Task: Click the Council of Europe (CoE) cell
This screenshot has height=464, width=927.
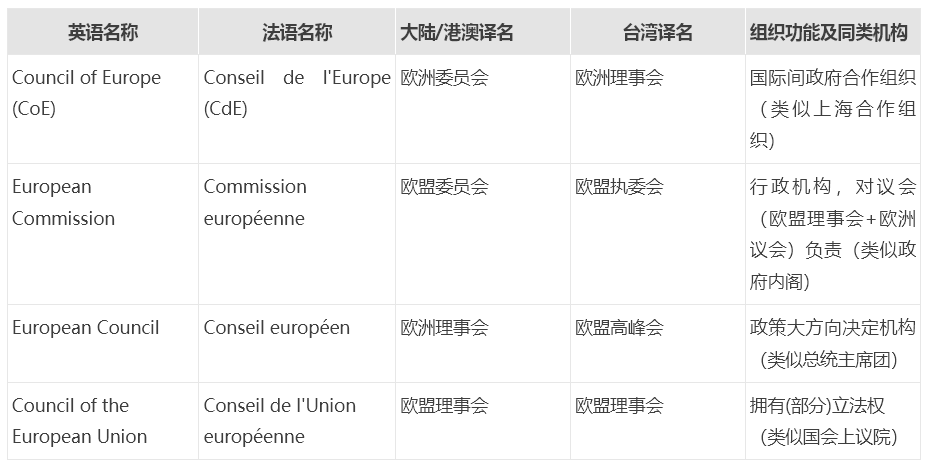Action: point(86,93)
